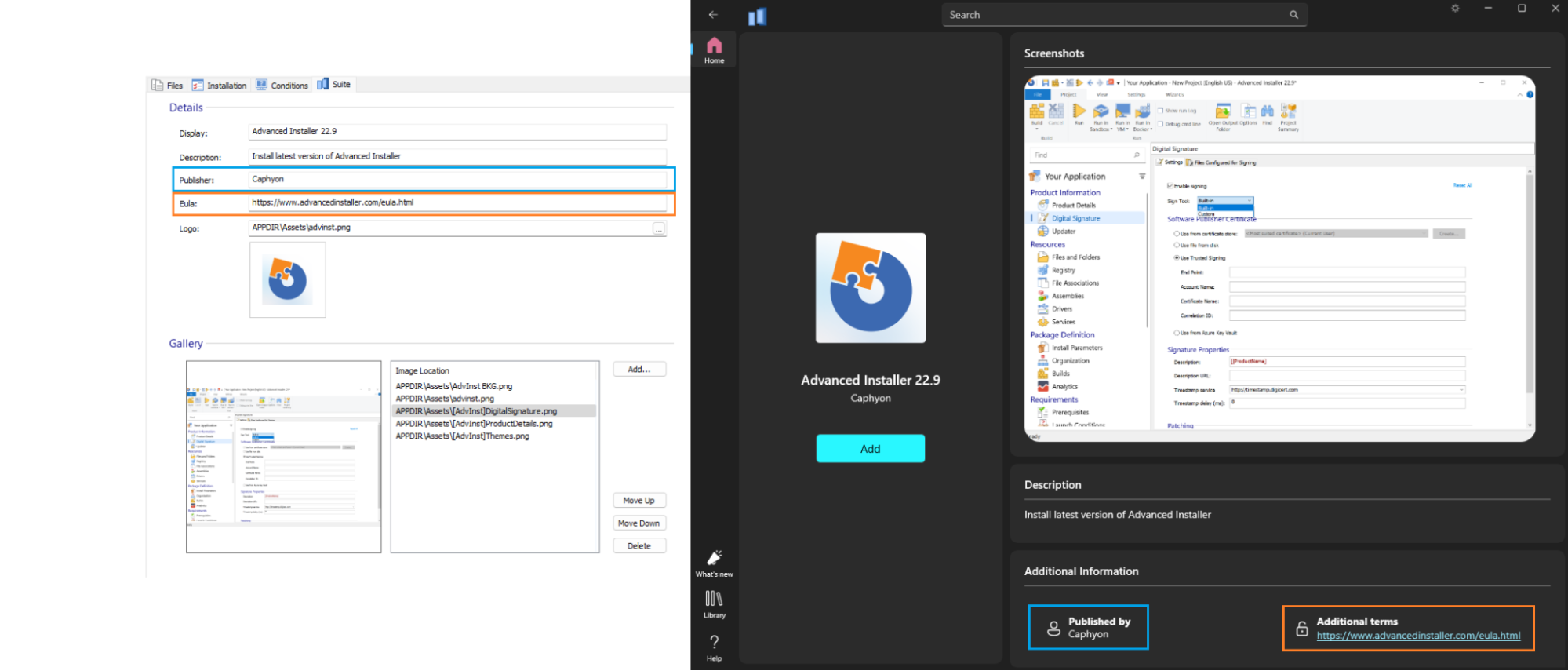Browse for a logo file with the ellipsis button

pyautogui.click(x=659, y=228)
